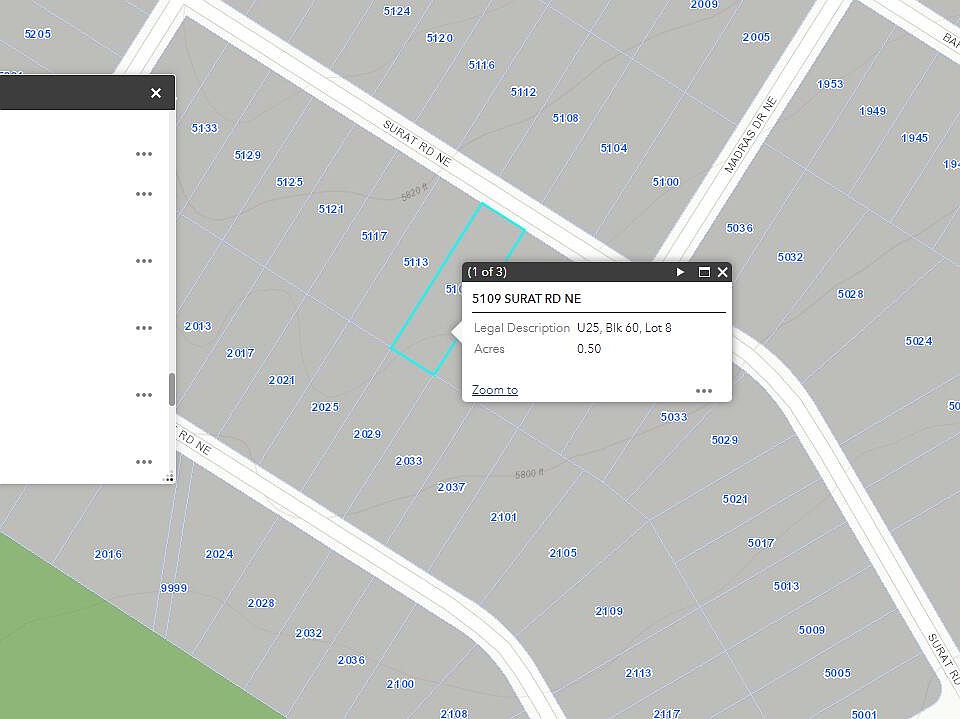Click the Zoom to link
The image size is (960, 719).
click(495, 390)
